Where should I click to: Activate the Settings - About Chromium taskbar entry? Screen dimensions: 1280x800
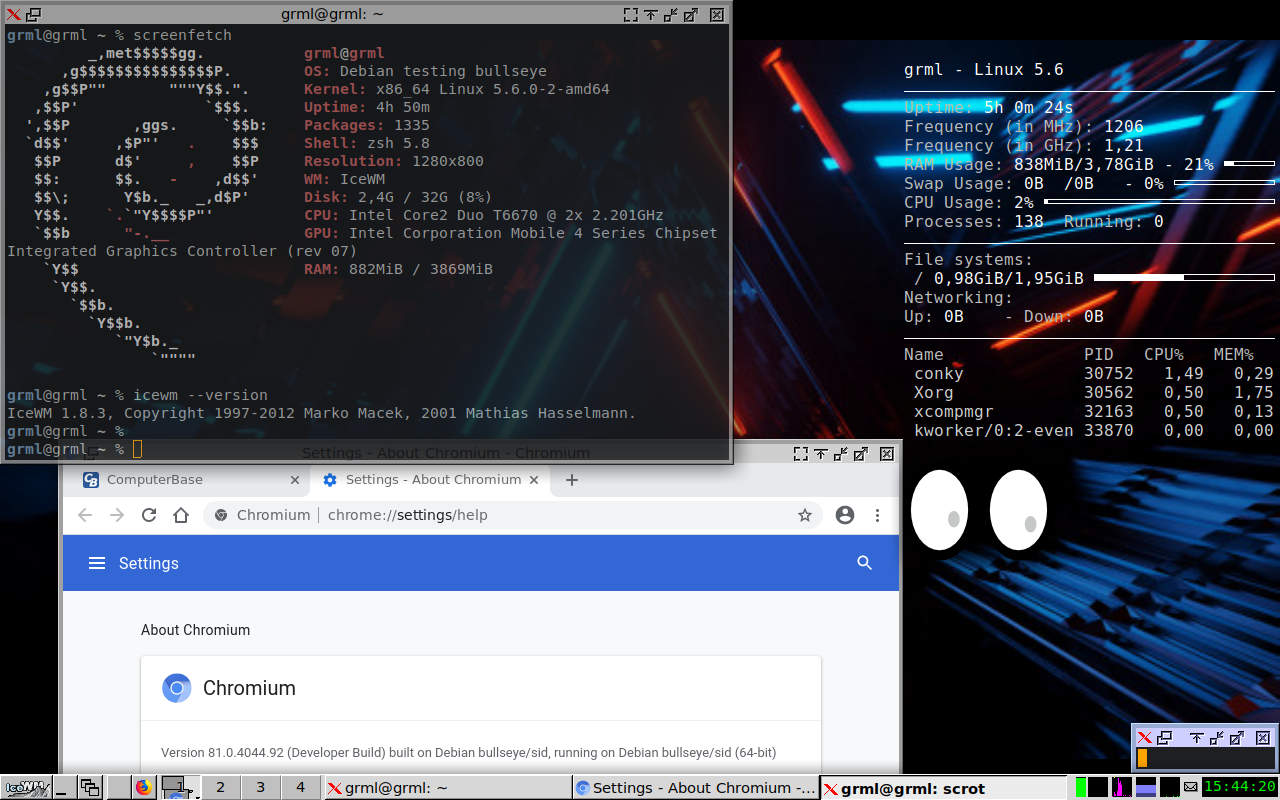coord(695,788)
